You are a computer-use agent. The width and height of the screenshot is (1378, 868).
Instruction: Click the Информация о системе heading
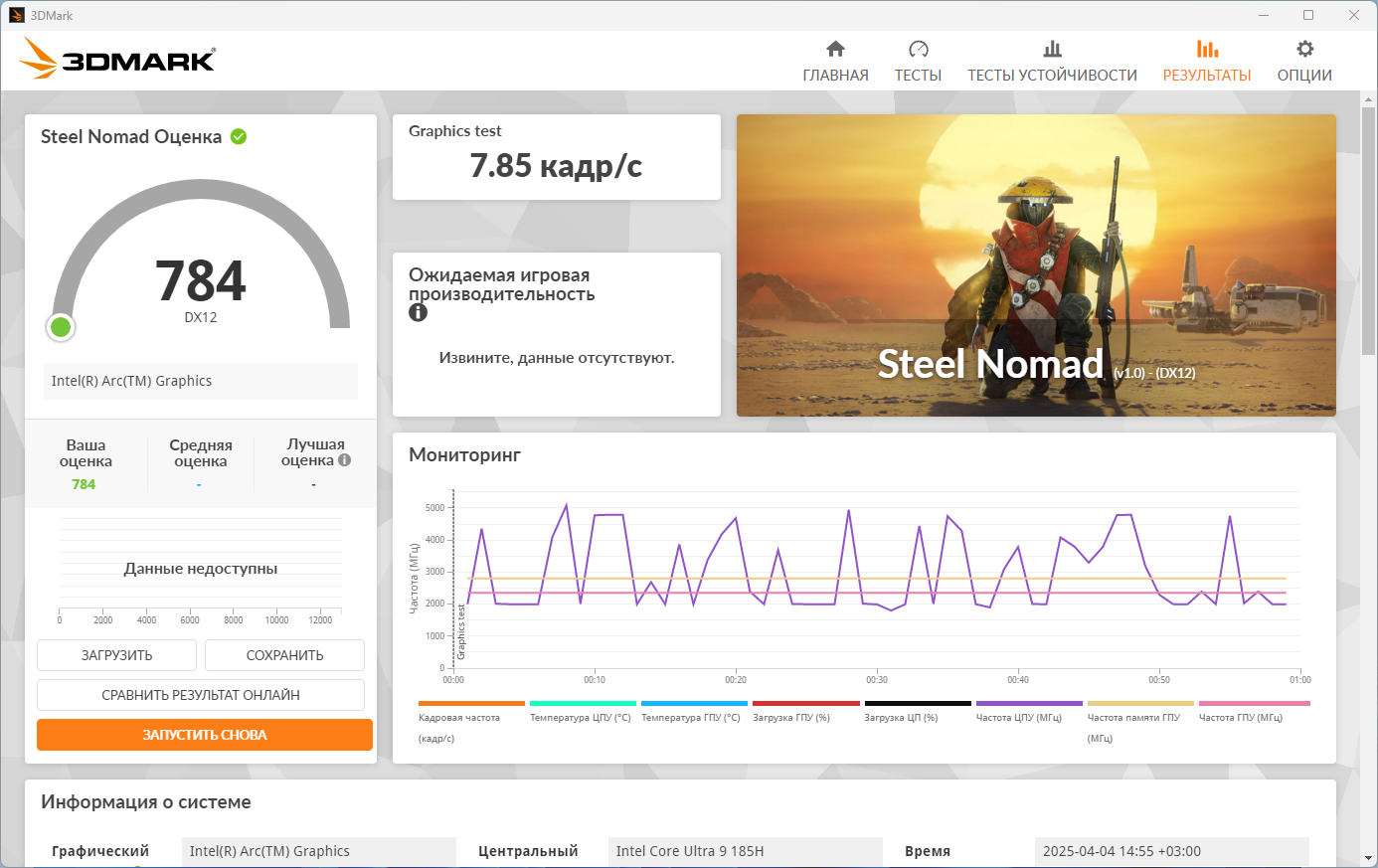coord(146,802)
